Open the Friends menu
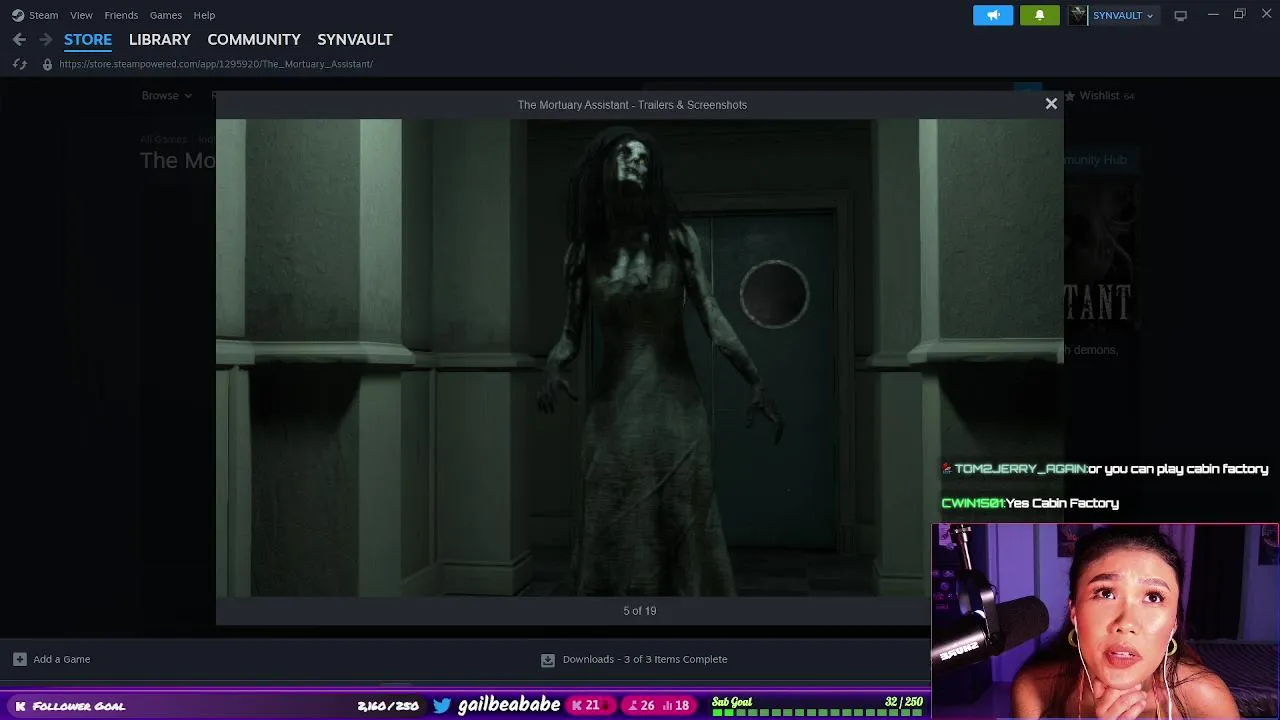Screen dimensions: 1280x720 click(x=121, y=15)
